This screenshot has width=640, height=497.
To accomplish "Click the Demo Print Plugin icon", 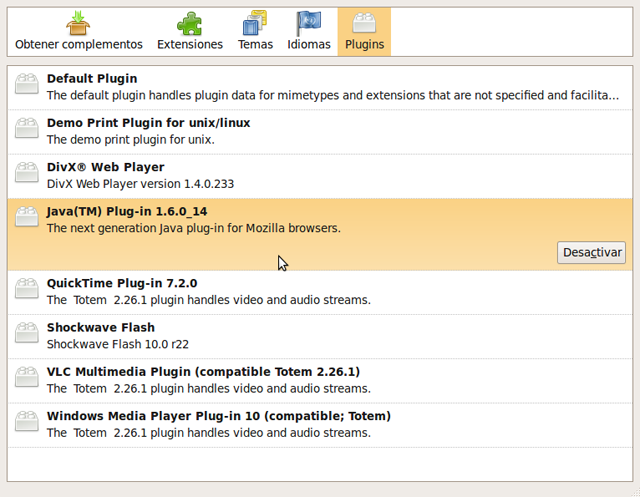I will (x=27, y=130).
